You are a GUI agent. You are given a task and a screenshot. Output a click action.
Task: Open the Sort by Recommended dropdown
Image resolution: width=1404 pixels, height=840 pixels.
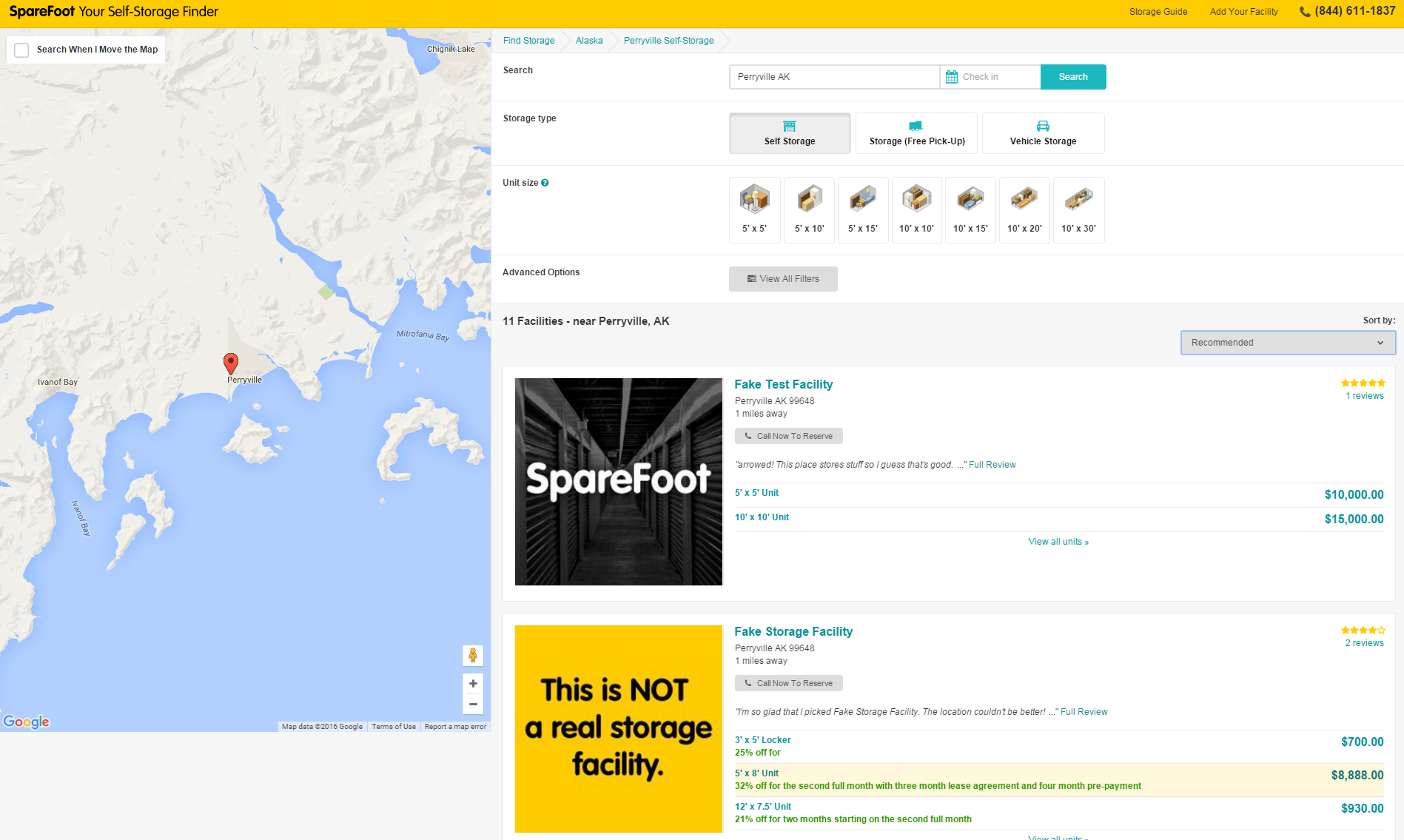[1288, 343]
